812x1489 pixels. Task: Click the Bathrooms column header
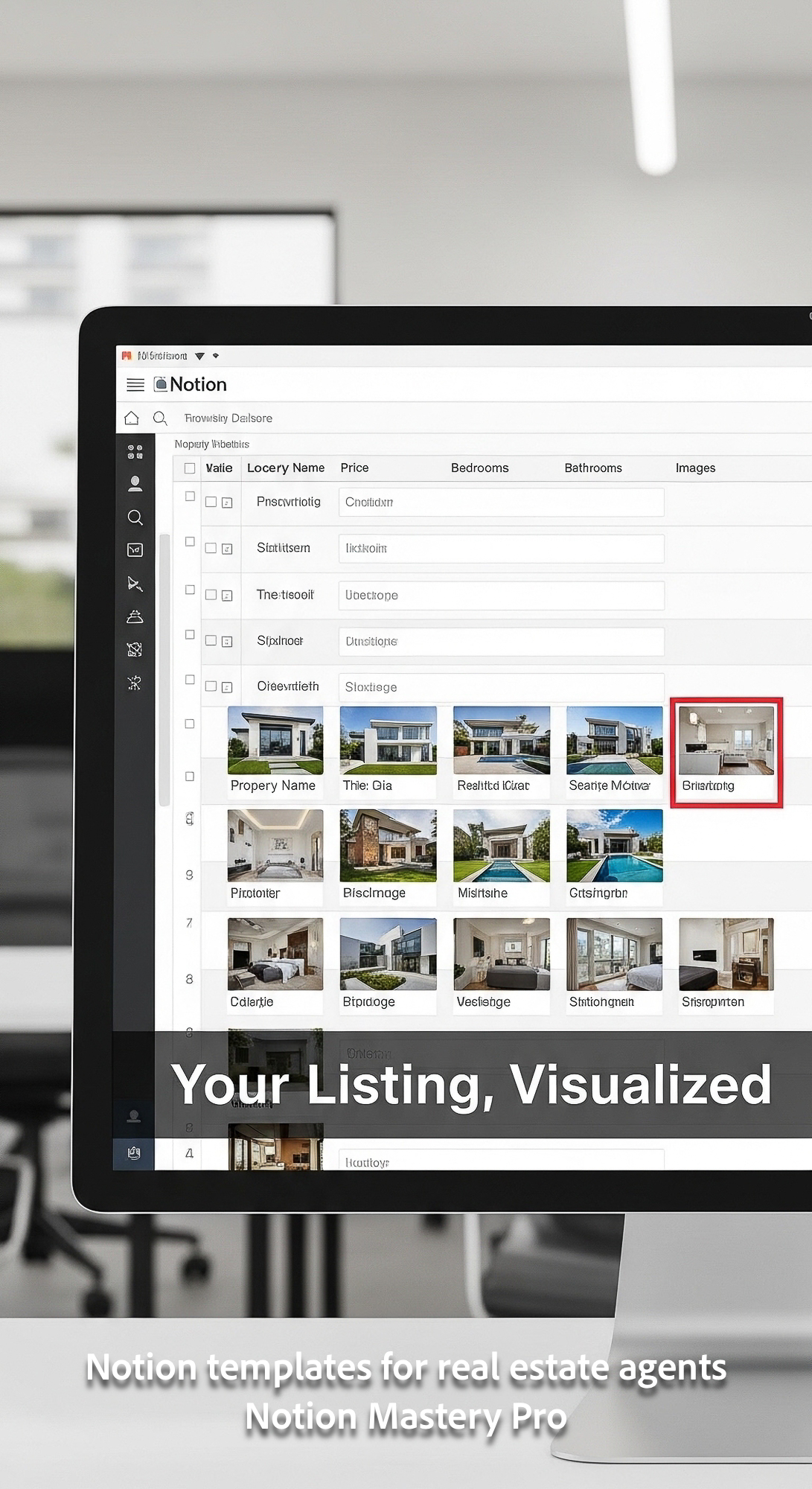(x=593, y=468)
